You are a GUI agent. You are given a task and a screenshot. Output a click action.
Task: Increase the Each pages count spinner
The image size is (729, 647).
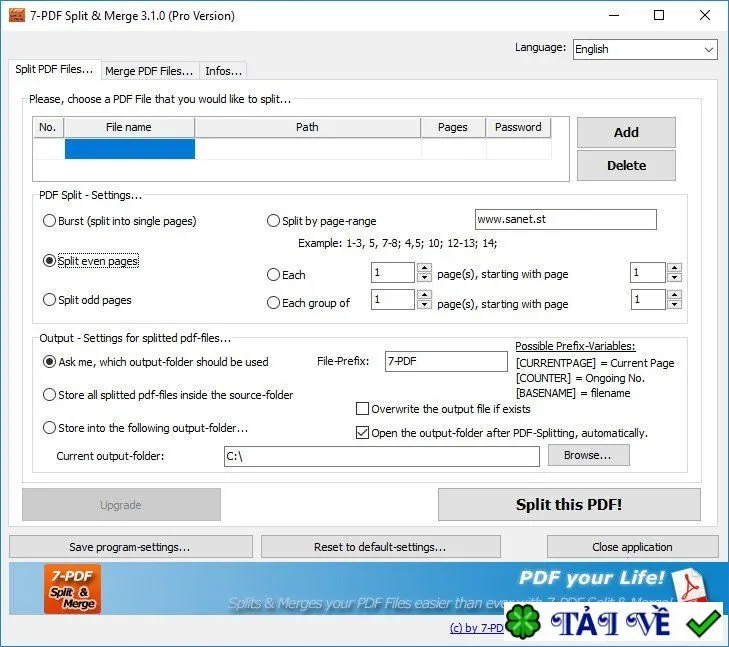pyautogui.click(x=424, y=268)
